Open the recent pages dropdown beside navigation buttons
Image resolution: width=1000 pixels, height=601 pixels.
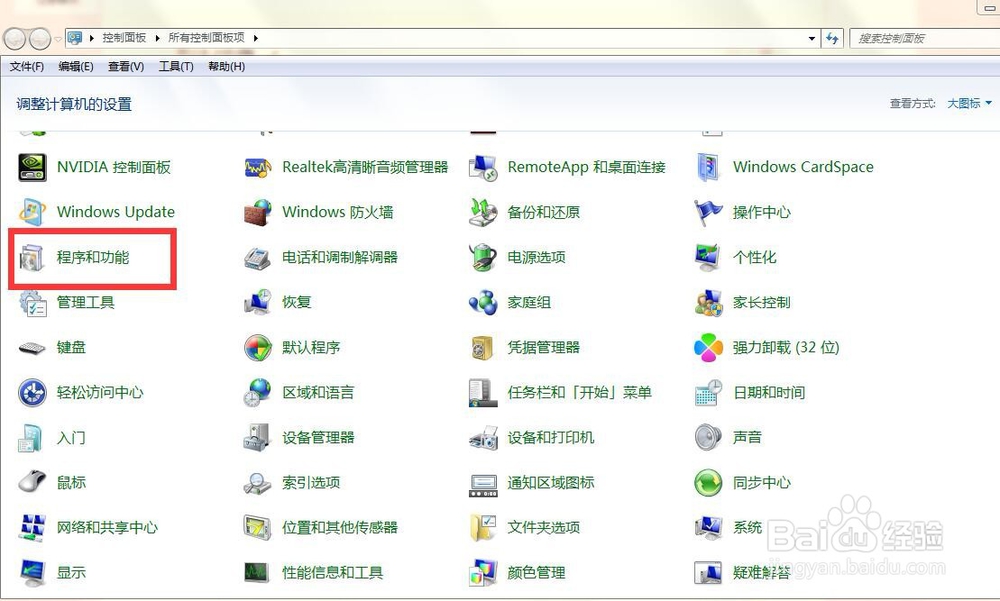tap(58, 39)
